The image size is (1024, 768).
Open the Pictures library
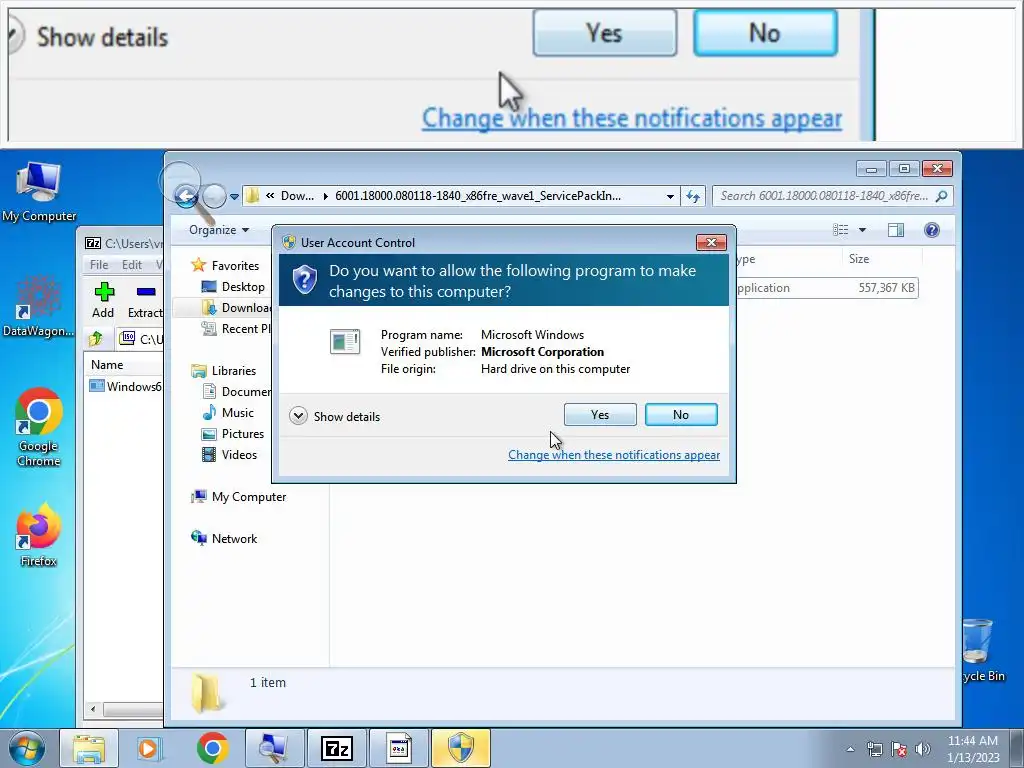click(233, 434)
